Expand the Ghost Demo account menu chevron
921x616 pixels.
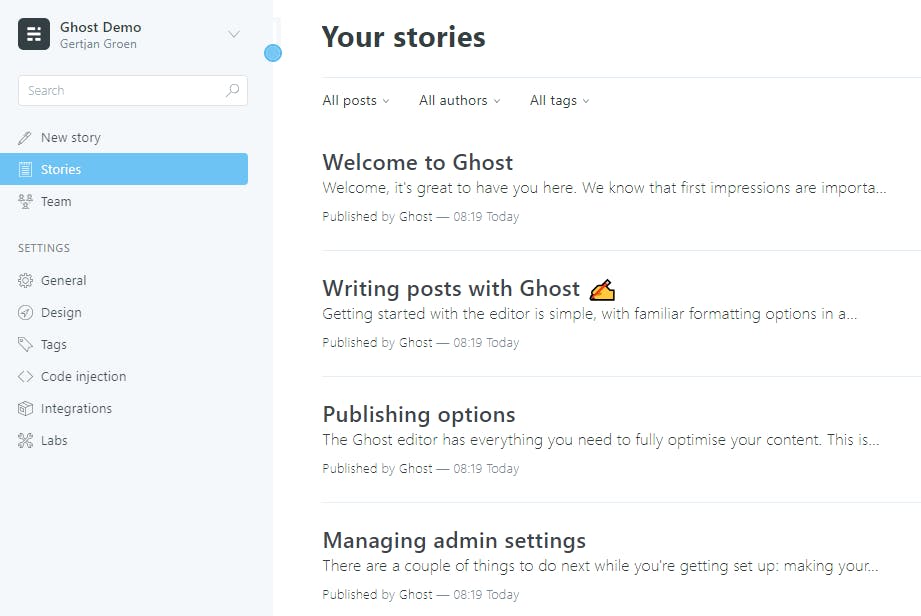(x=234, y=34)
